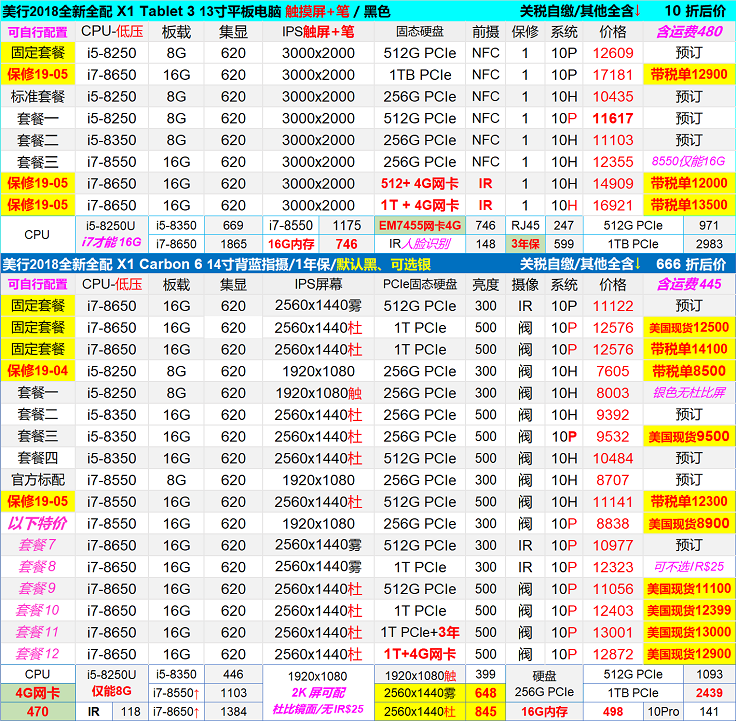Select the '官方标配' row label
This screenshot has width=736, height=721.
tap(38, 480)
